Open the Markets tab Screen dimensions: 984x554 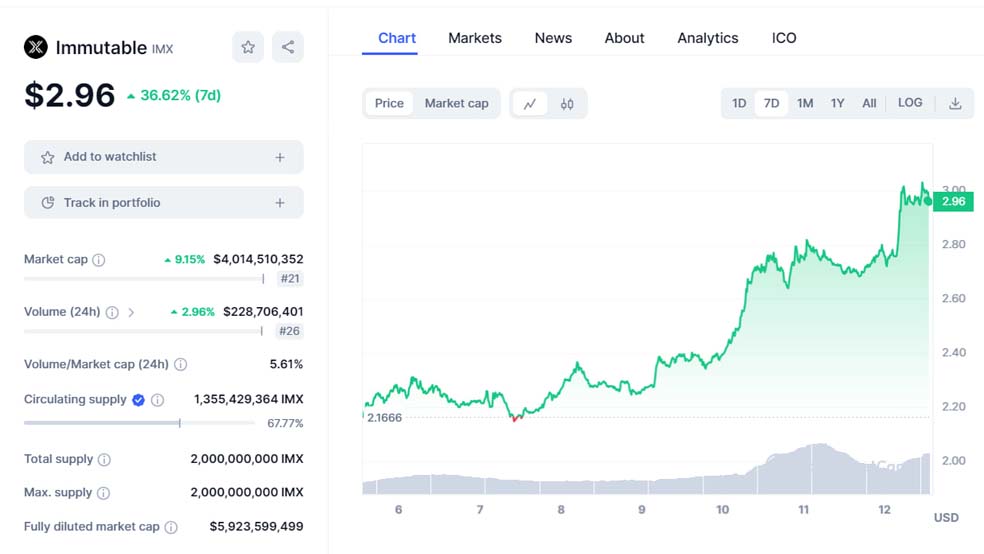[x=475, y=38]
